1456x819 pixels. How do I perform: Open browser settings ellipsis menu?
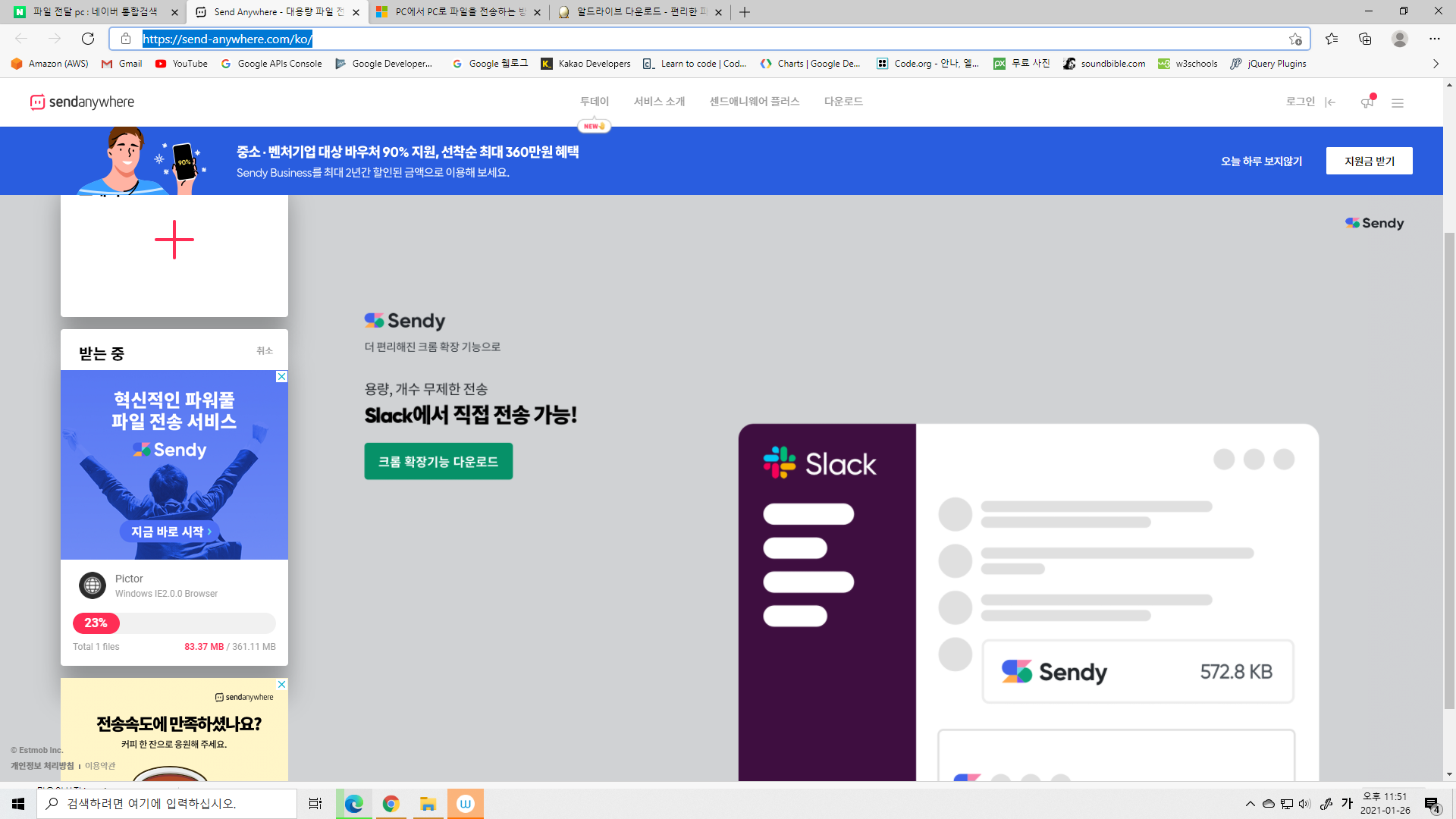1435,39
